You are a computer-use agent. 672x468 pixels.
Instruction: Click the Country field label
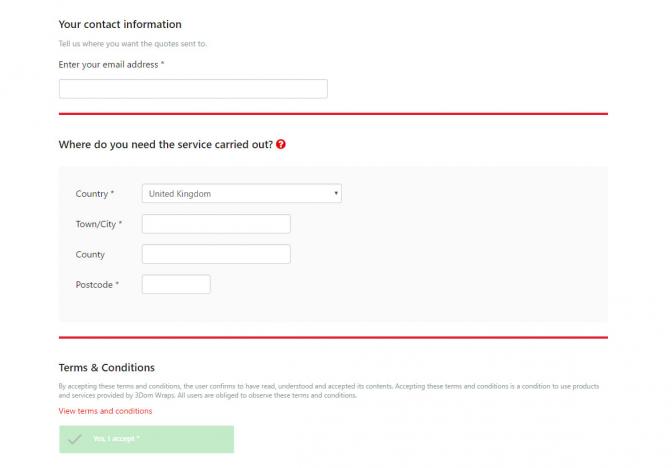95,194
